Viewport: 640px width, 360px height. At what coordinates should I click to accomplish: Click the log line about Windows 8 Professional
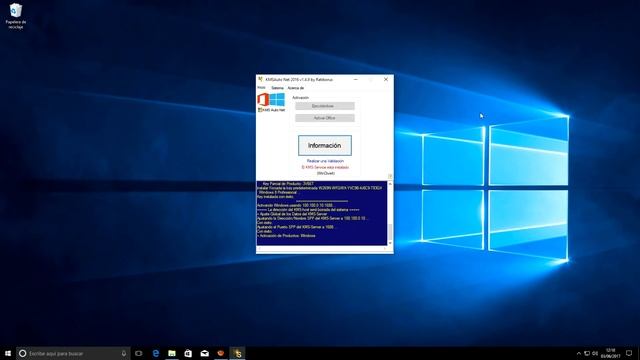click(278, 192)
